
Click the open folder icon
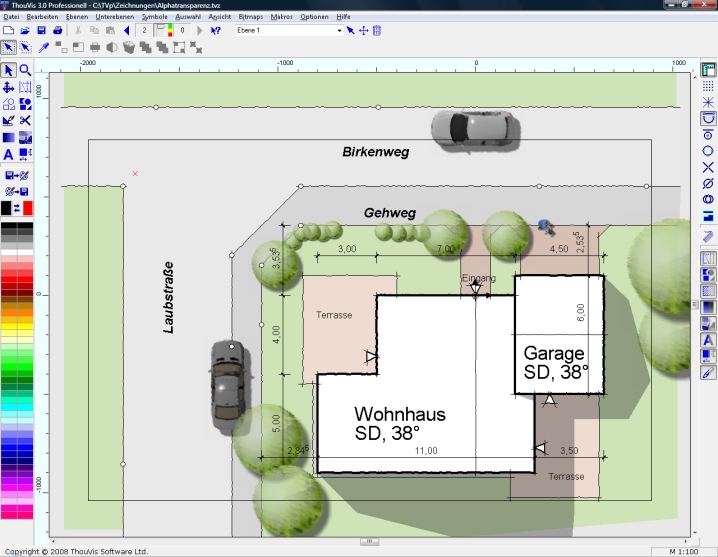pyautogui.click(x=24, y=31)
